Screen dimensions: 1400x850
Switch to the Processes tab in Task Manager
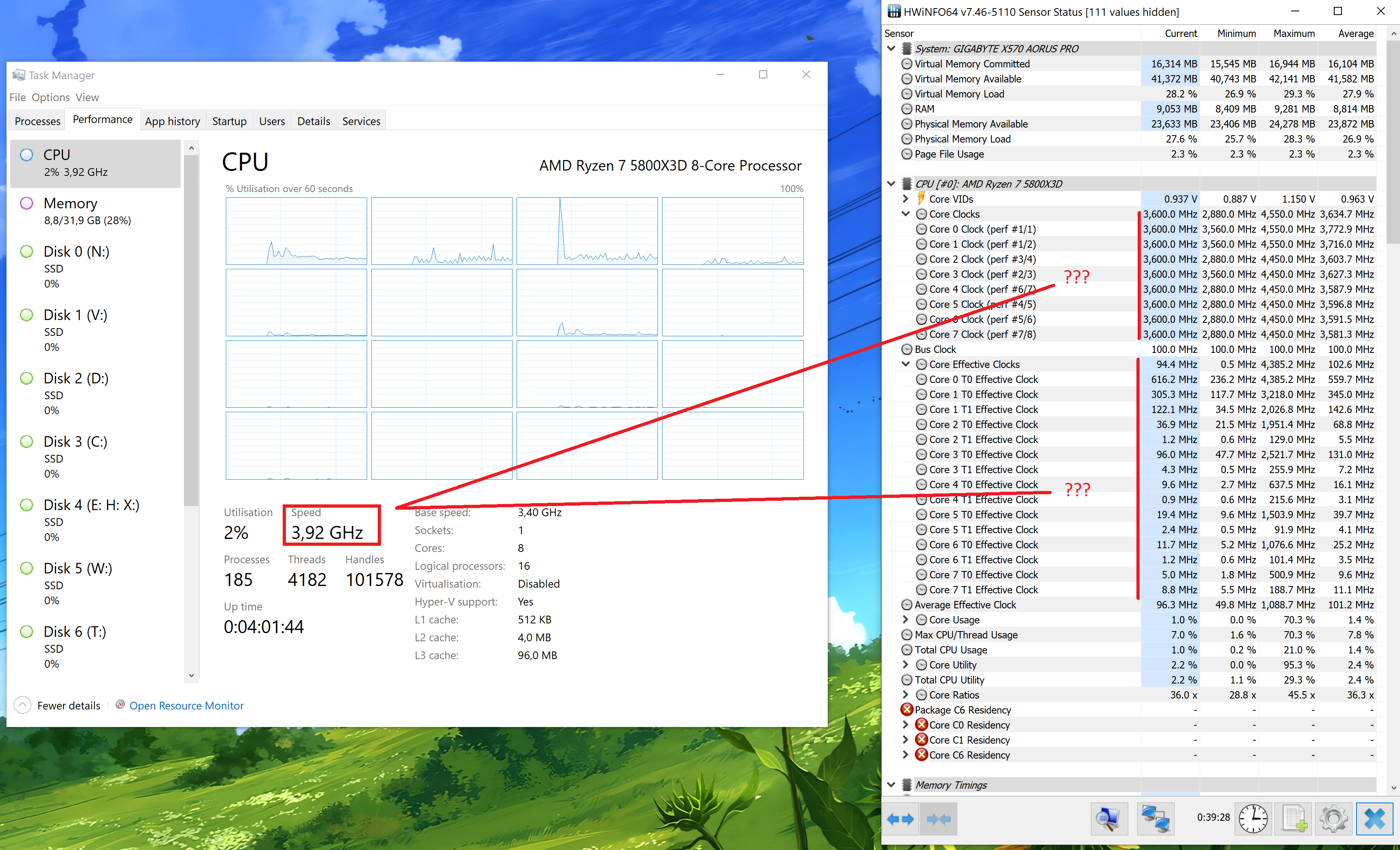coord(37,121)
